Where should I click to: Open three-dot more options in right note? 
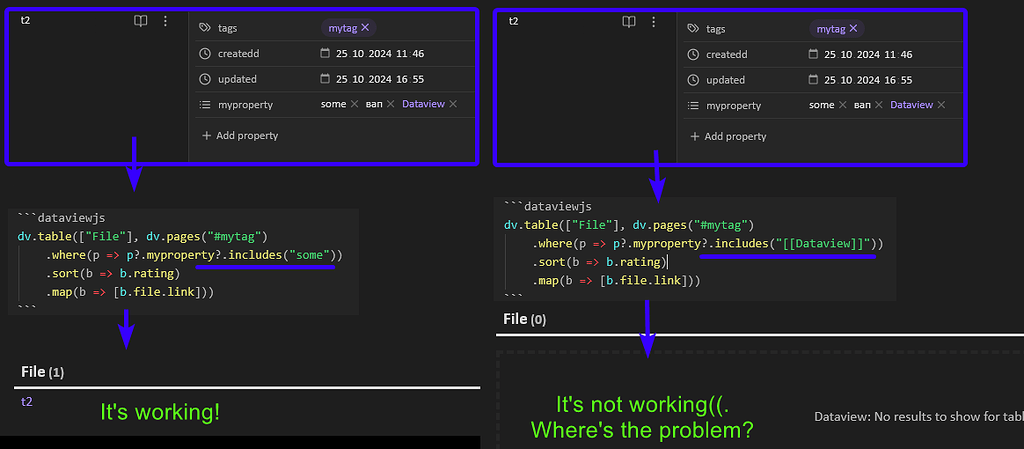coord(654,21)
